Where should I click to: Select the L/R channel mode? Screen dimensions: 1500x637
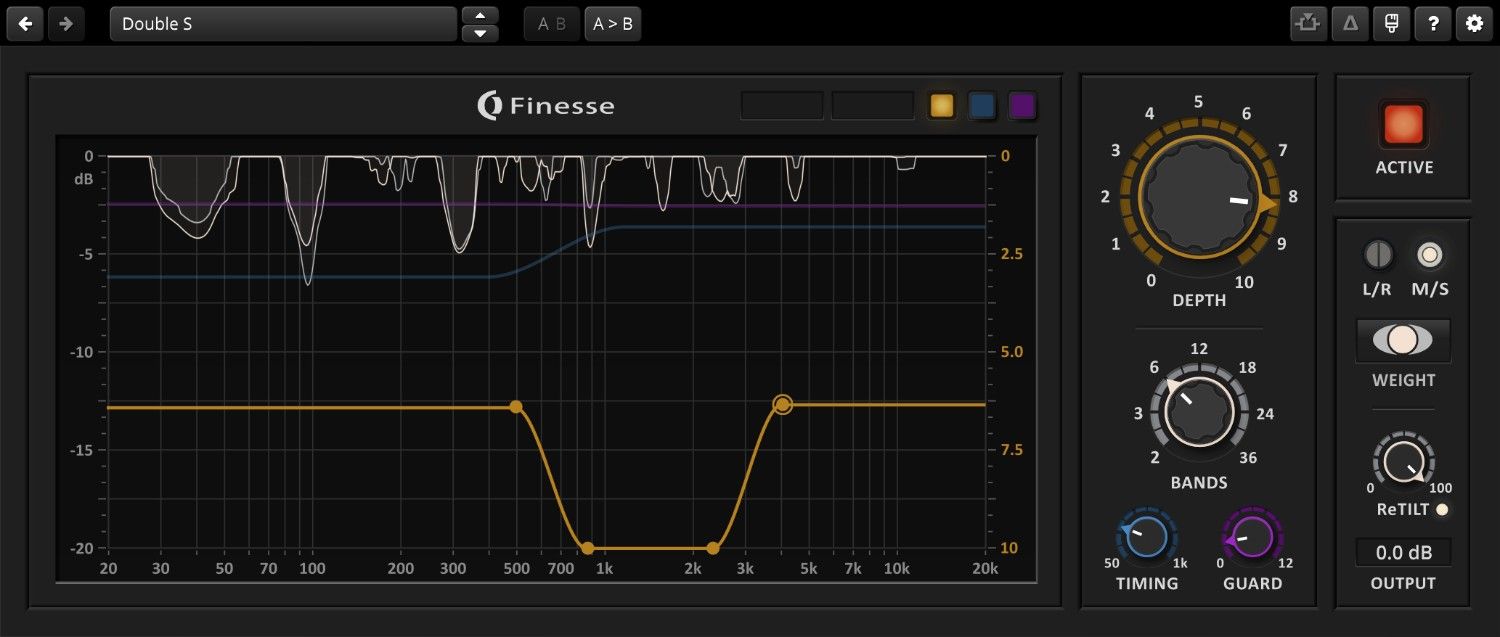1378,255
